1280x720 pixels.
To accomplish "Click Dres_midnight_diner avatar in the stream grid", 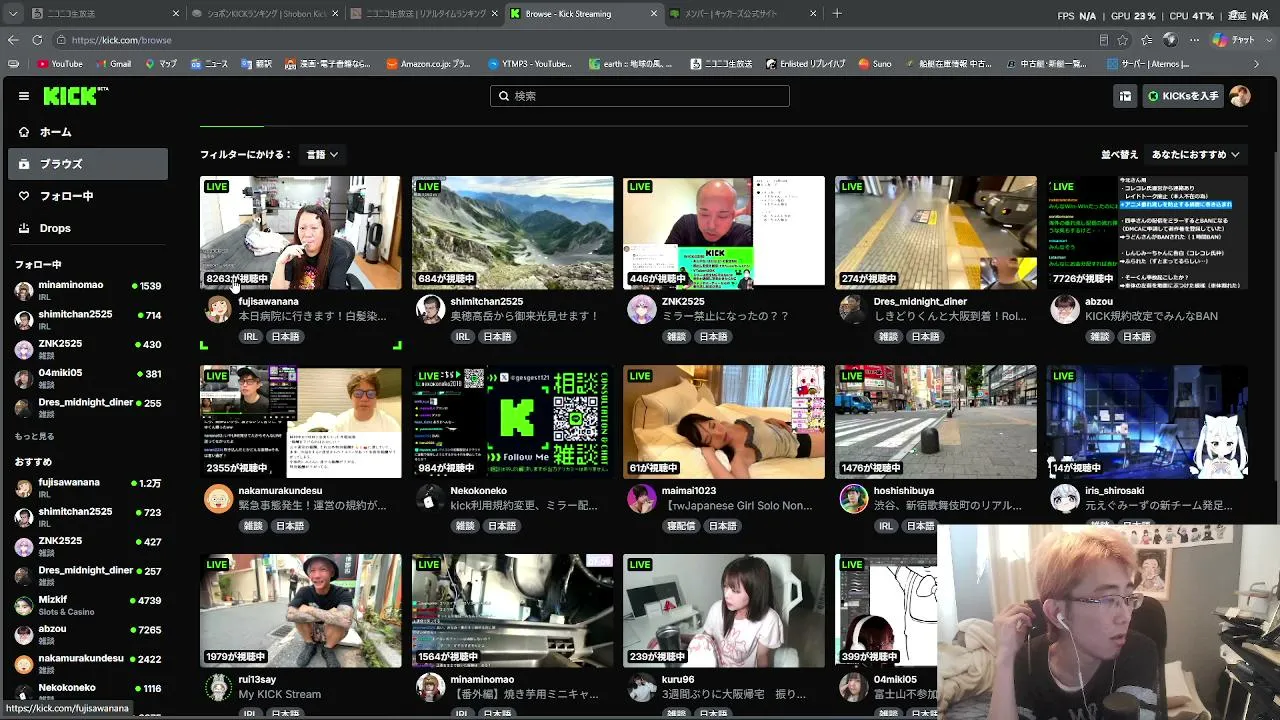I will [x=853, y=309].
